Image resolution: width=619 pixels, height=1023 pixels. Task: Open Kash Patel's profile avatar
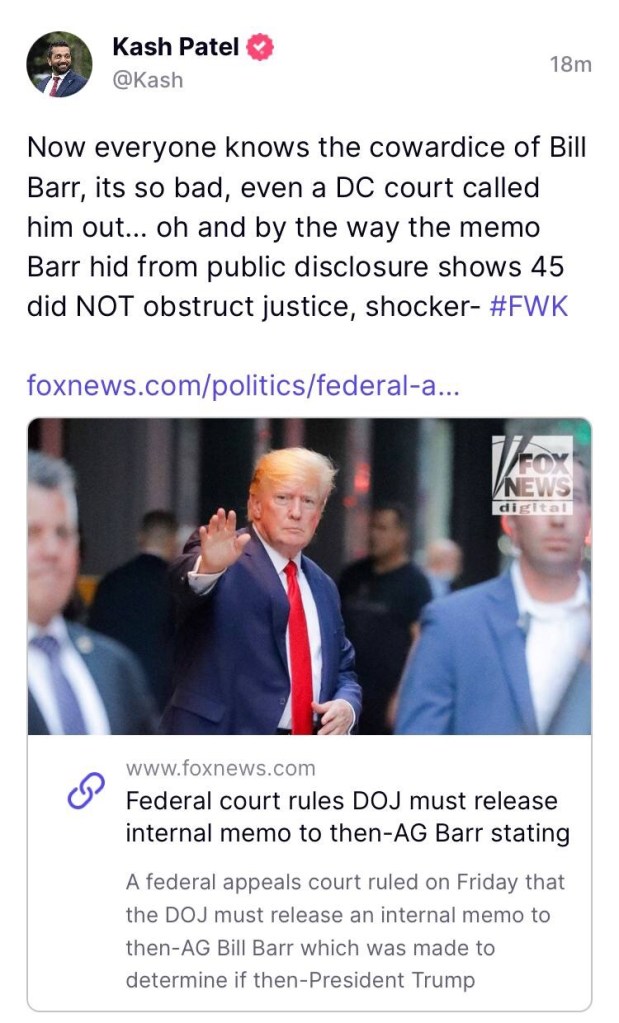[x=59, y=64]
